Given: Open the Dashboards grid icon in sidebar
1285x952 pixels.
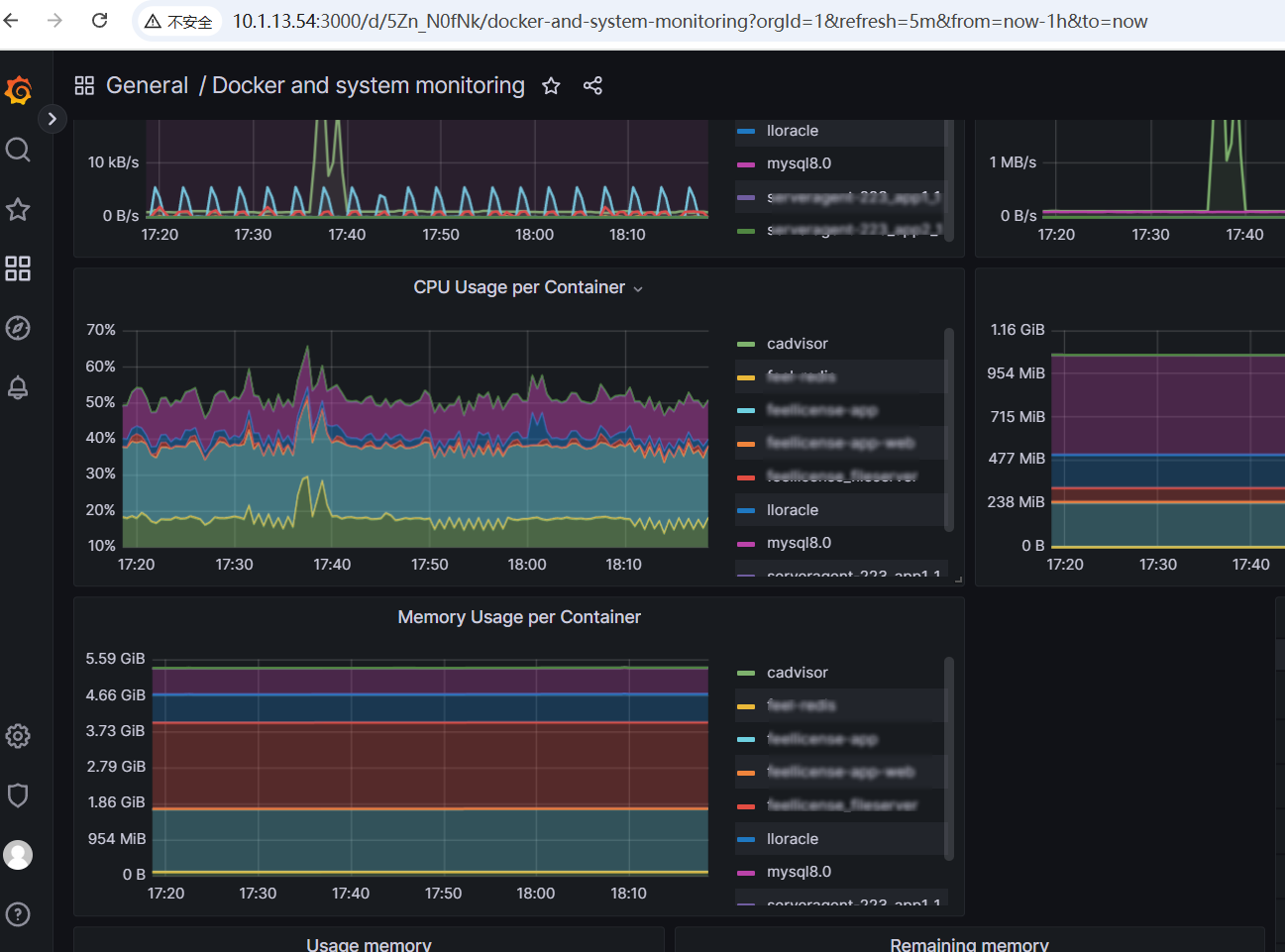Looking at the screenshot, I should click(x=18, y=268).
